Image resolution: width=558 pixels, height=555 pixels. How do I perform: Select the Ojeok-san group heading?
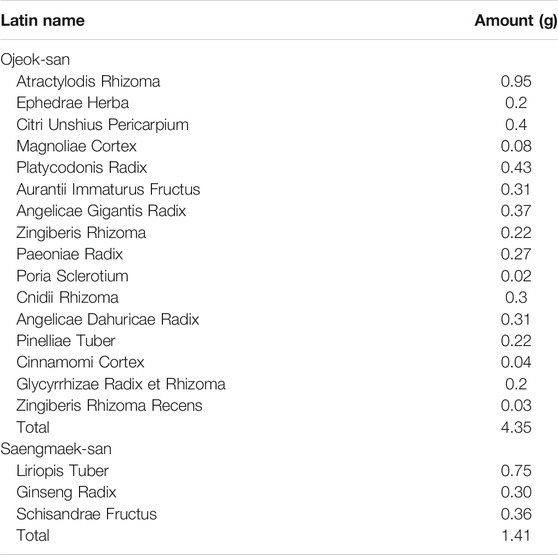[x=35, y=59]
